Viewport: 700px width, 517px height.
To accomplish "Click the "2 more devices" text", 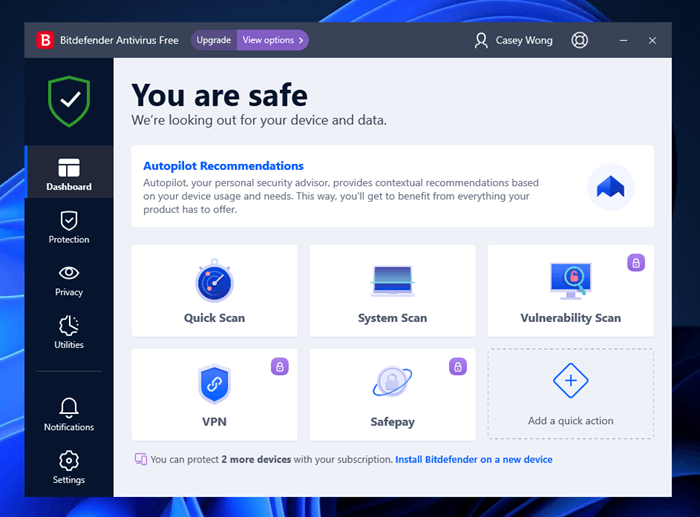I will [x=256, y=459].
